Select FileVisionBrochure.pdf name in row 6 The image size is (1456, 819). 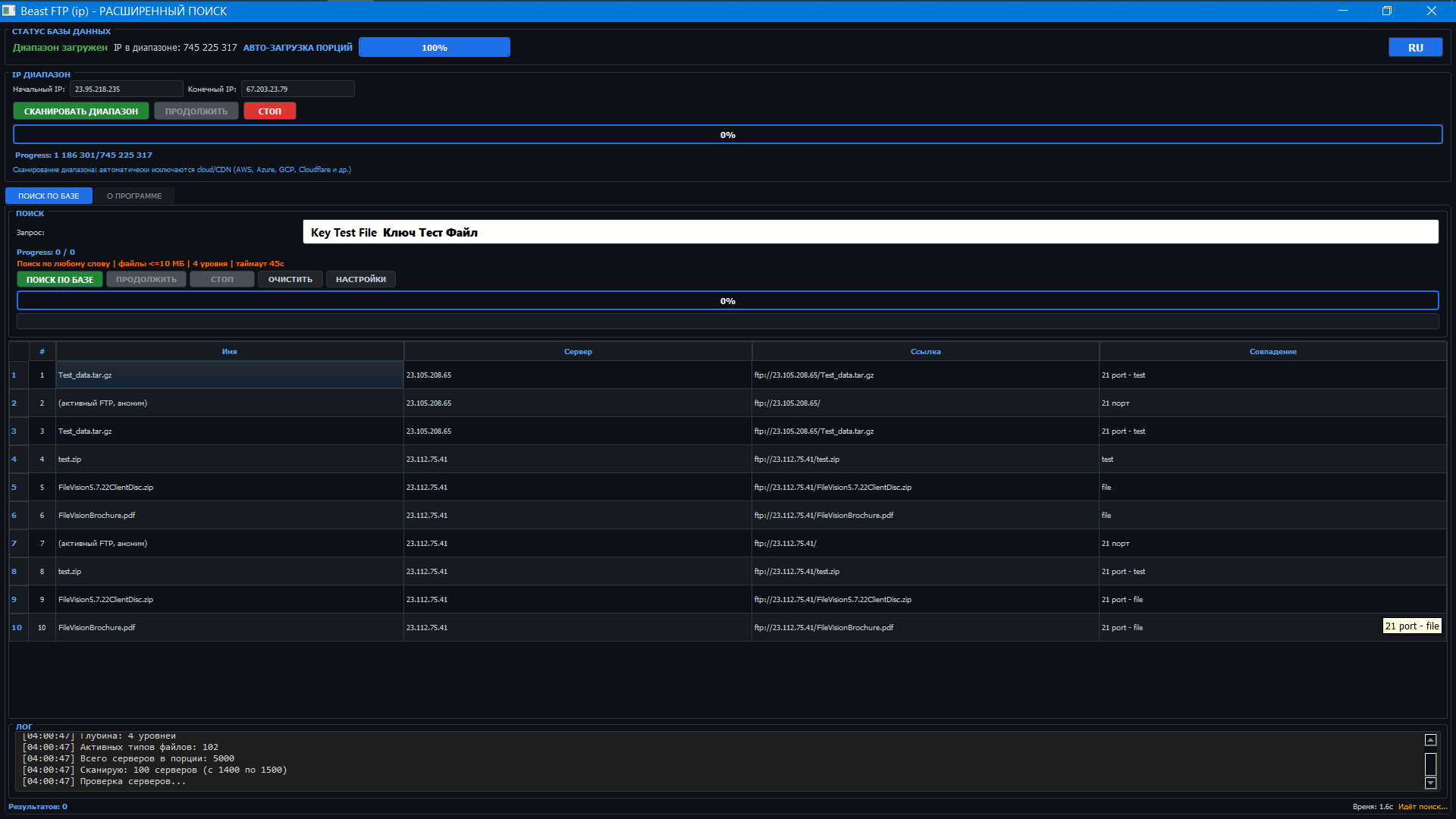point(230,515)
